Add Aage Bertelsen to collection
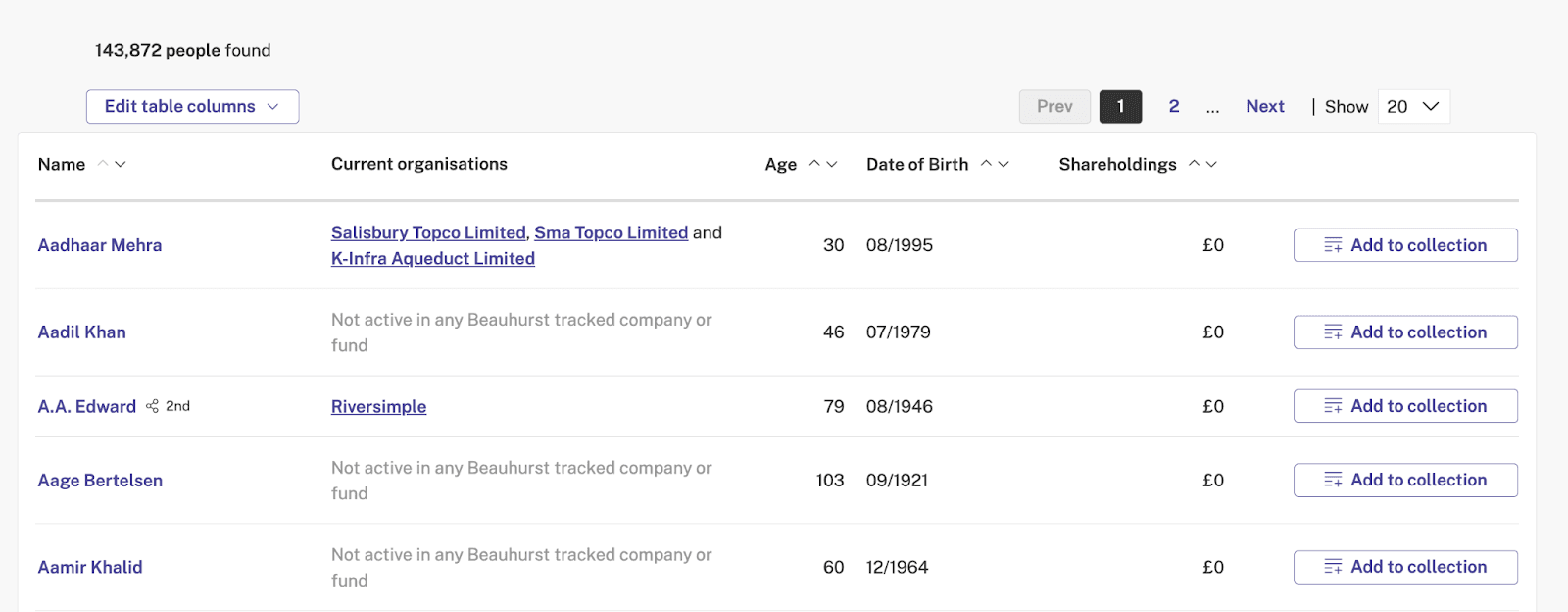The height and width of the screenshot is (612, 1568). click(x=1405, y=480)
